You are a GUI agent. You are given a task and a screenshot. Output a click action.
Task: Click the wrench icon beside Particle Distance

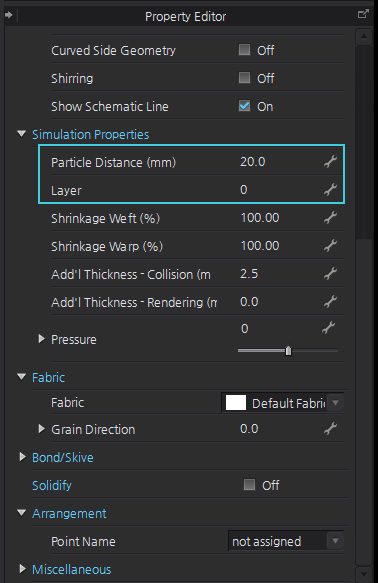(330, 162)
